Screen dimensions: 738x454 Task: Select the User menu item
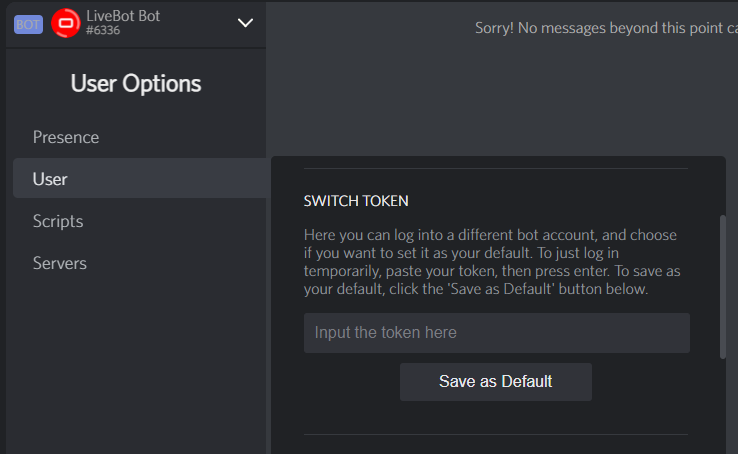[x=50, y=179]
